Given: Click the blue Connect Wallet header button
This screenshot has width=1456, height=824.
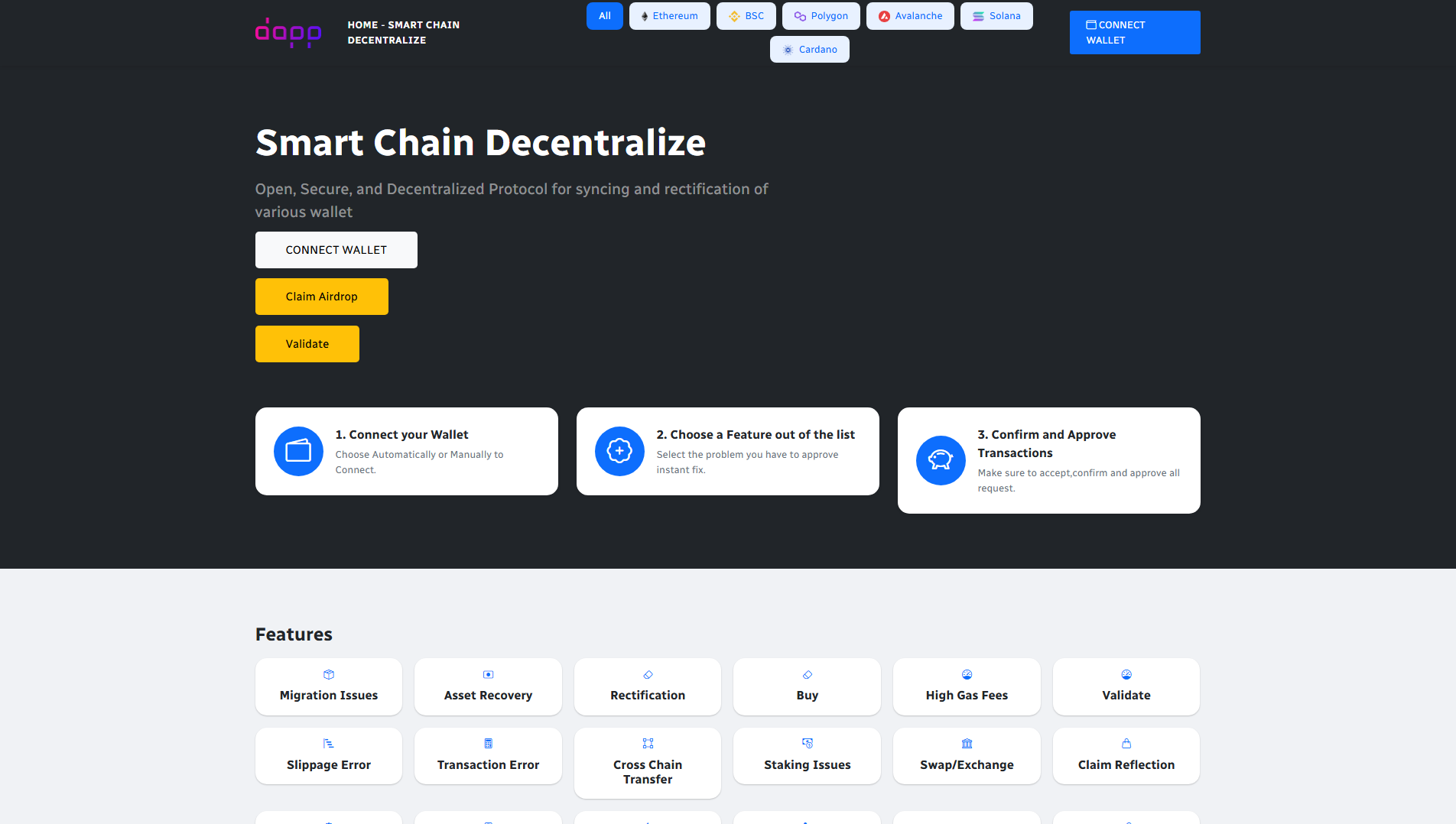Looking at the screenshot, I should [x=1135, y=33].
